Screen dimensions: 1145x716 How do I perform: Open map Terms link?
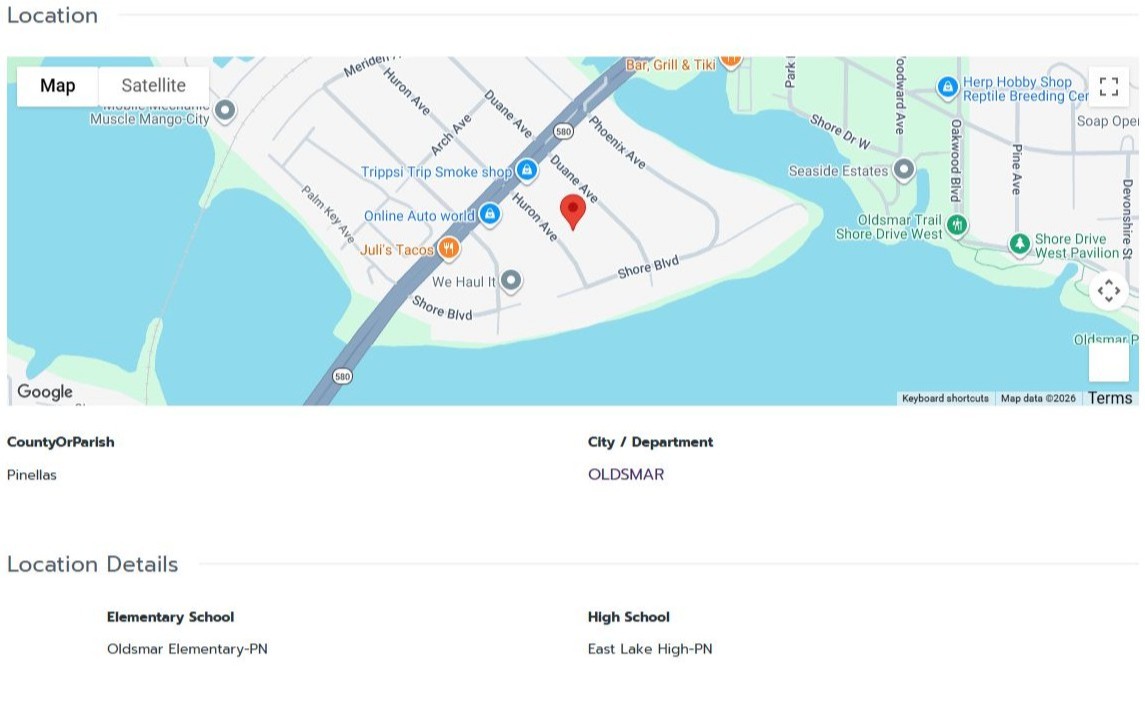(1110, 398)
